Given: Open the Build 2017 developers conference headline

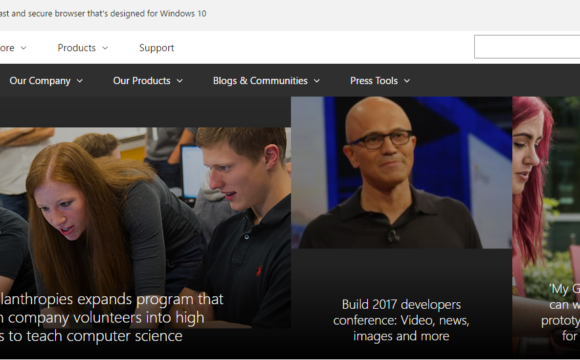Looking at the screenshot, I should (401, 320).
